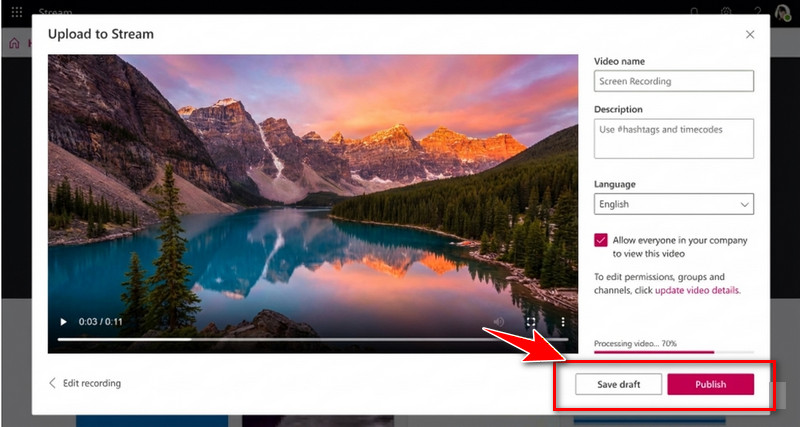
Task: Open the user profile avatar
Action: [782, 12]
